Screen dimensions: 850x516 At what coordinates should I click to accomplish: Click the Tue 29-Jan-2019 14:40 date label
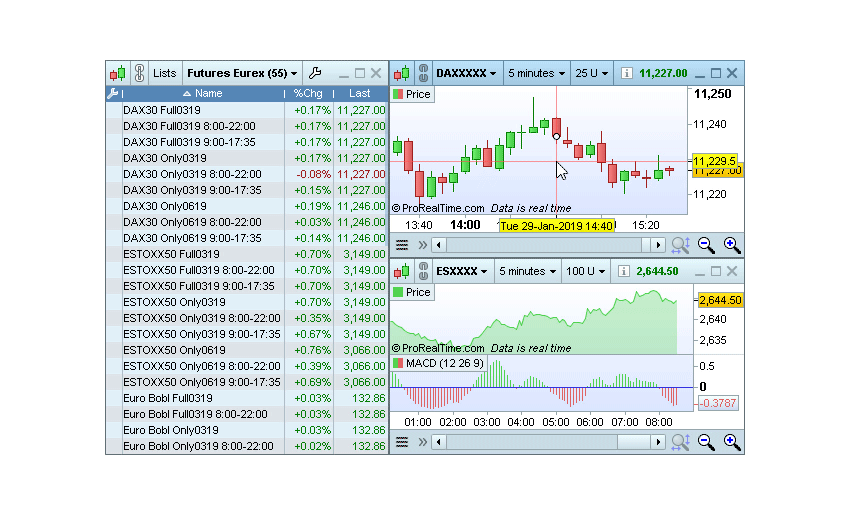557,226
